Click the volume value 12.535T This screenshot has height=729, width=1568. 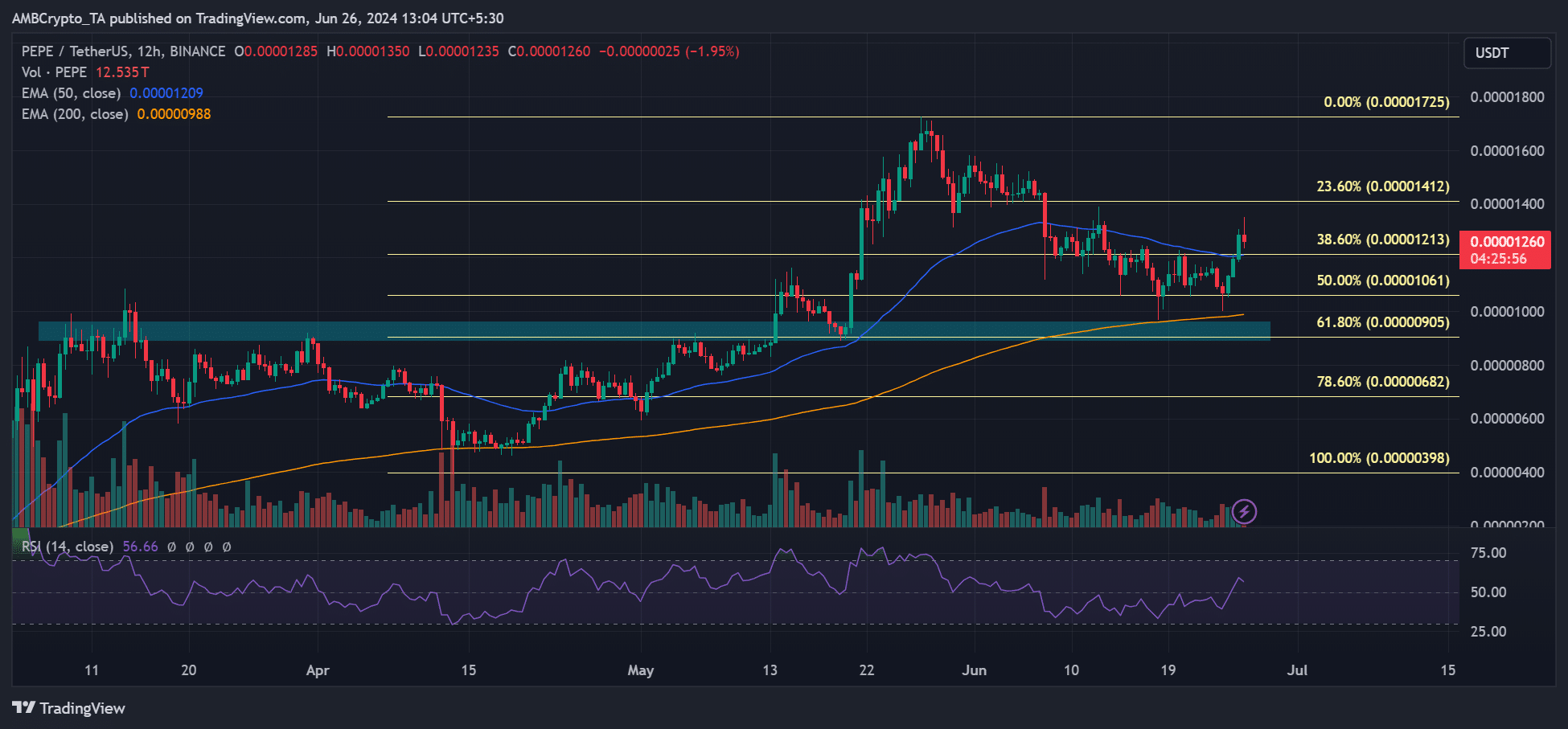[122, 72]
